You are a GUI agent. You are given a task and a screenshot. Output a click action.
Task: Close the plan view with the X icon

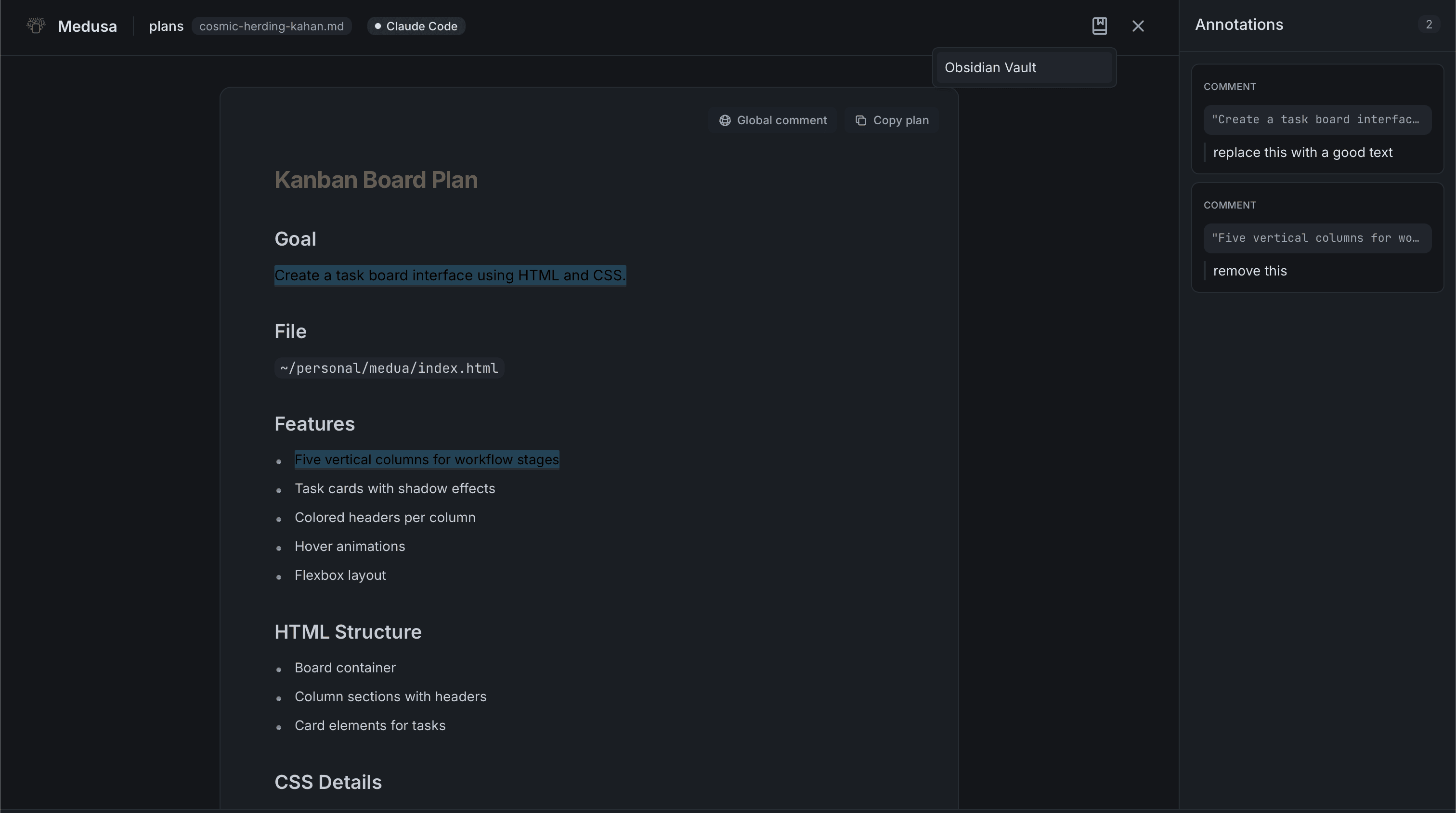1138,26
